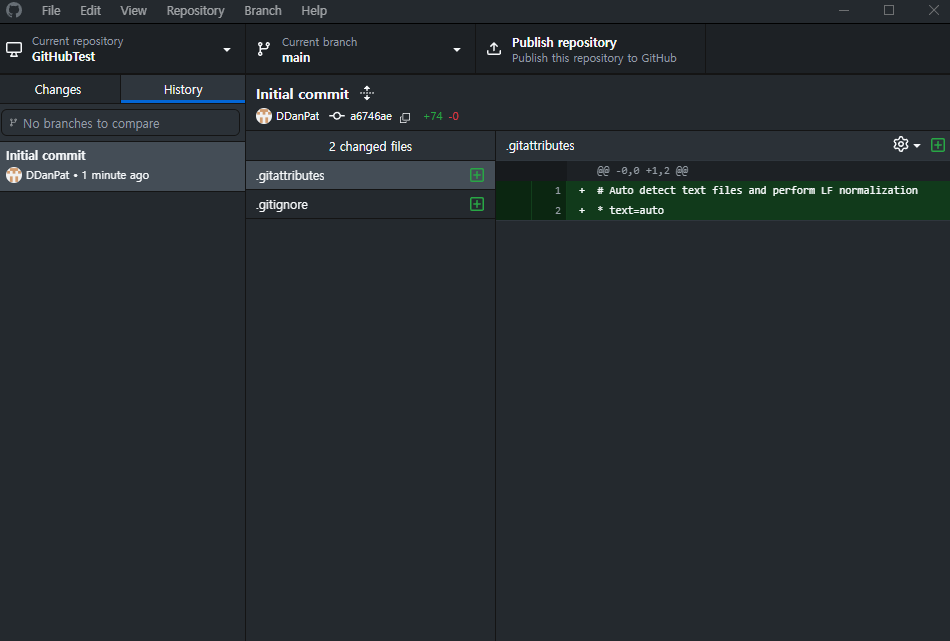The height and width of the screenshot is (641, 950).
Task: Click Publish repository button text
Action: coord(564,42)
